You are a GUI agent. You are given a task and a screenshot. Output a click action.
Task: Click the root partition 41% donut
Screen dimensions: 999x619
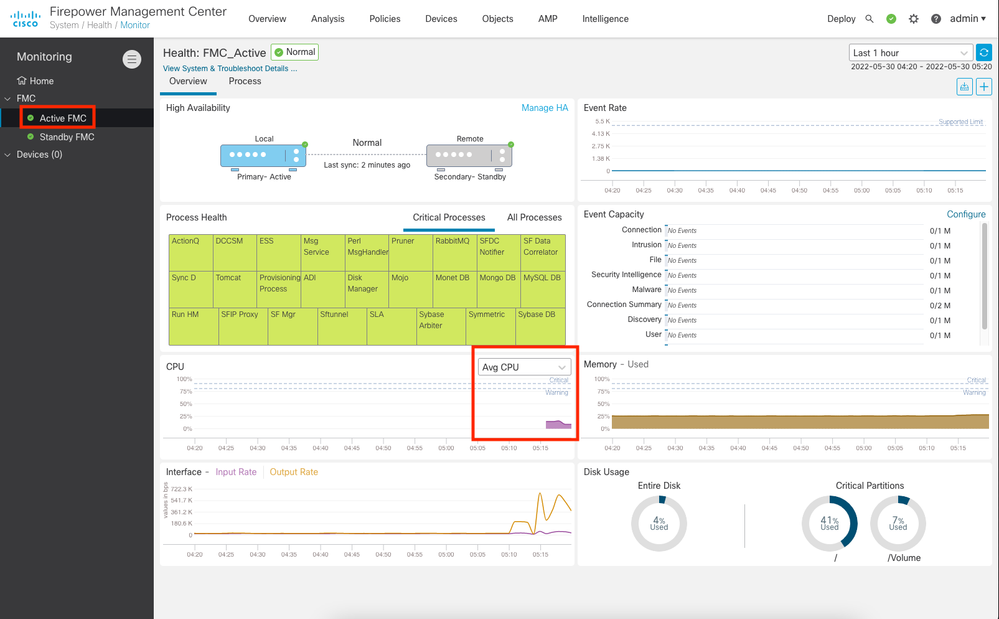pos(830,523)
